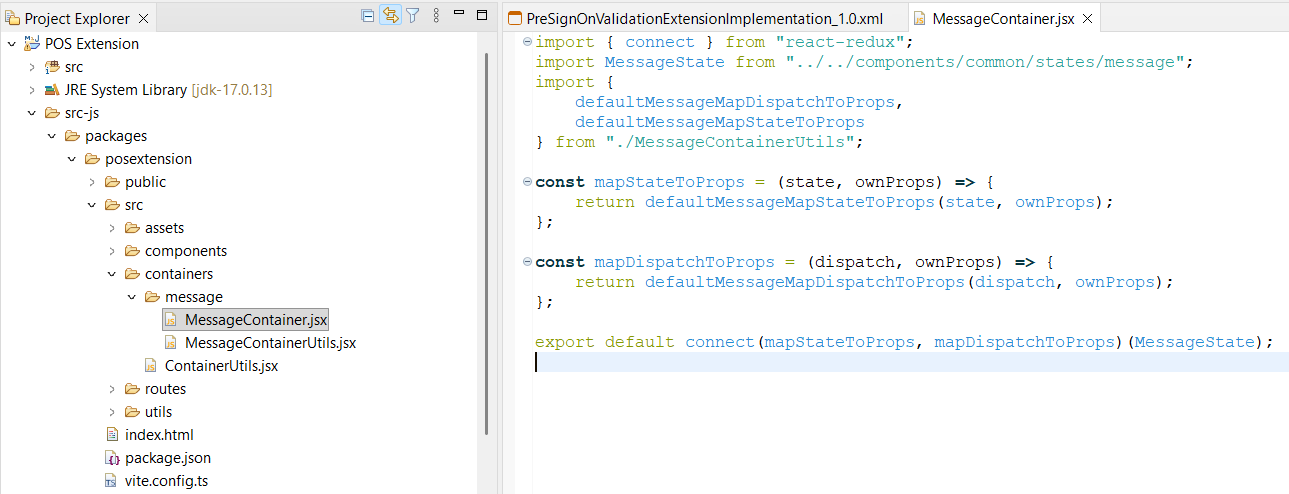Expand JRE System Library node
Image resolution: width=1289 pixels, height=494 pixels.
(31, 90)
